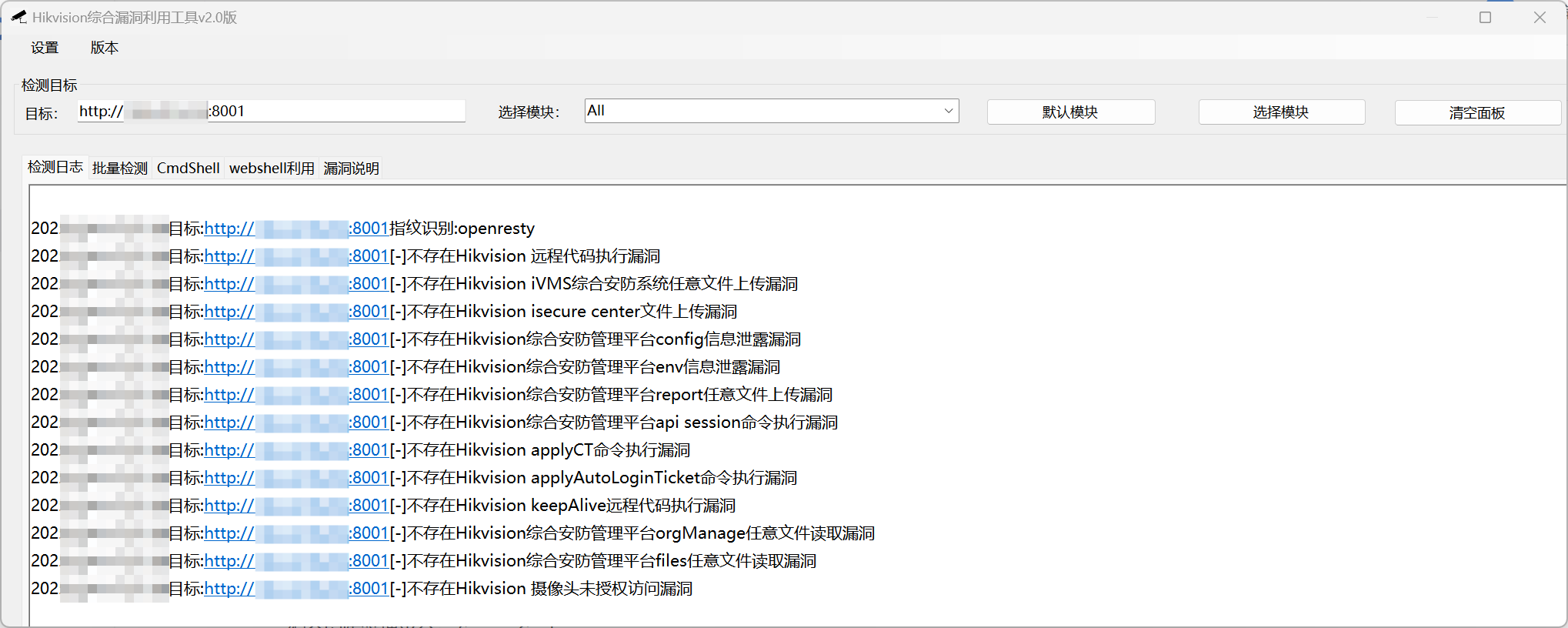The width and height of the screenshot is (1568, 628).
Task: Click the link in the isecure center row
Action: (296, 312)
